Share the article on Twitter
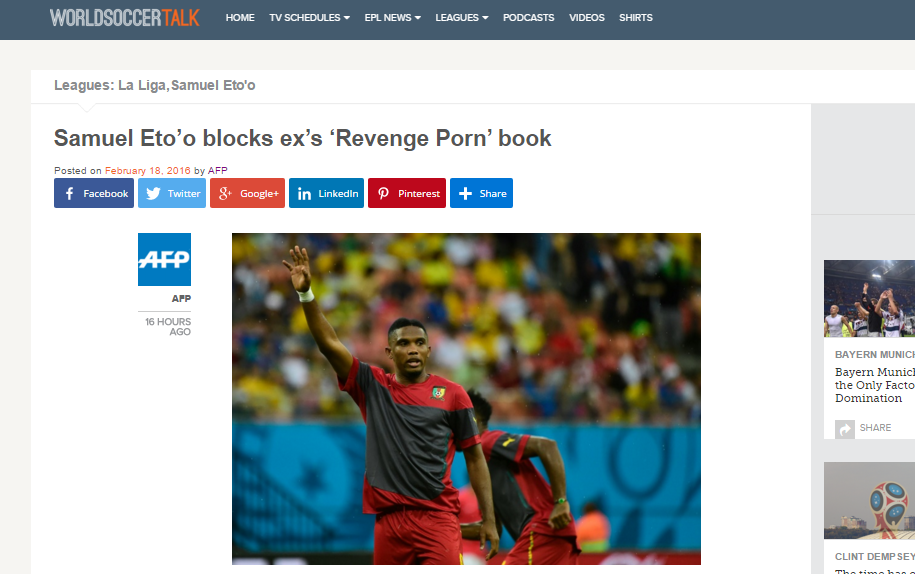Viewport: 915px width, 574px height. (172, 193)
